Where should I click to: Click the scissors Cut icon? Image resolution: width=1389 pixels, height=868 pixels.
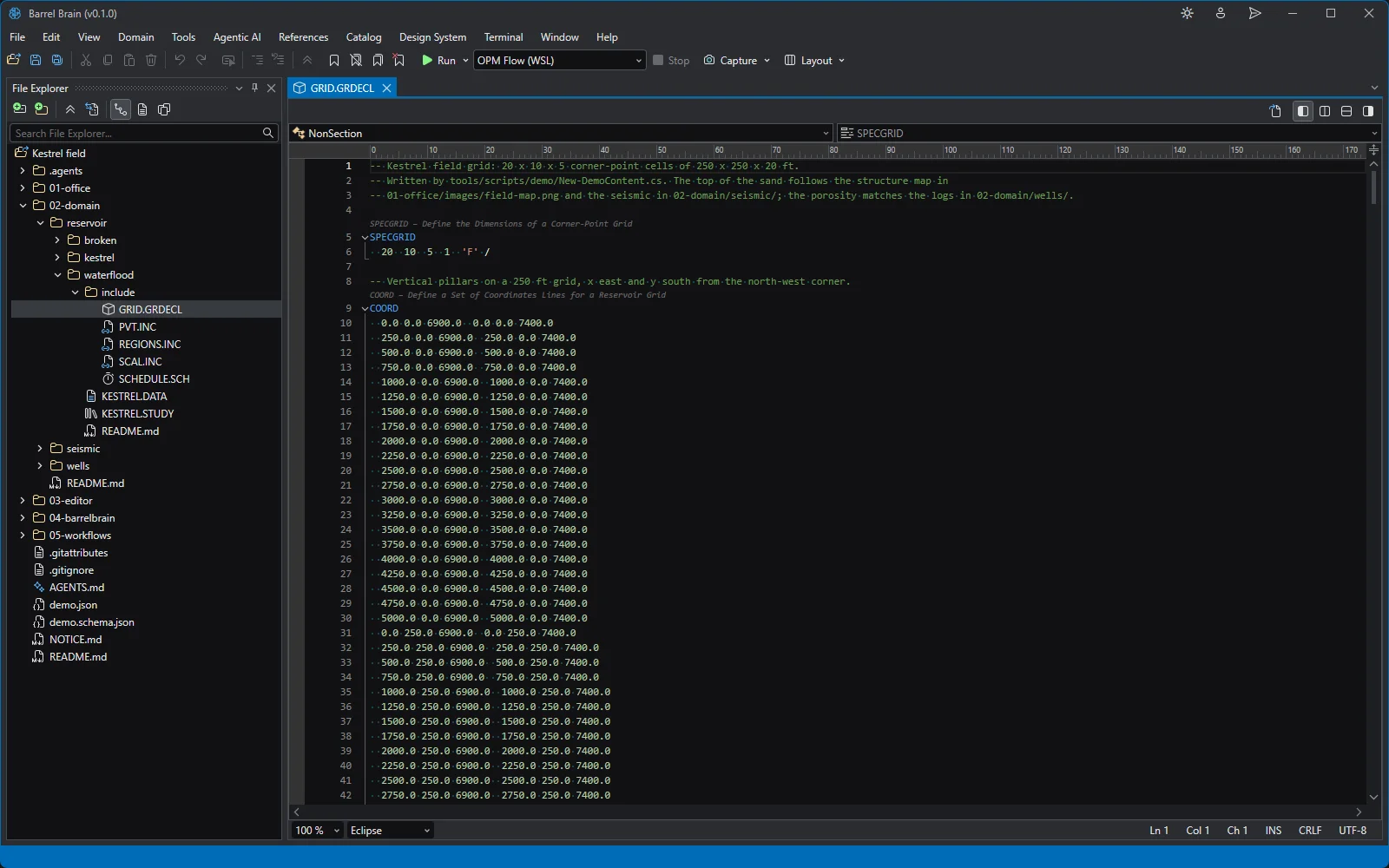[x=86, y=60]
